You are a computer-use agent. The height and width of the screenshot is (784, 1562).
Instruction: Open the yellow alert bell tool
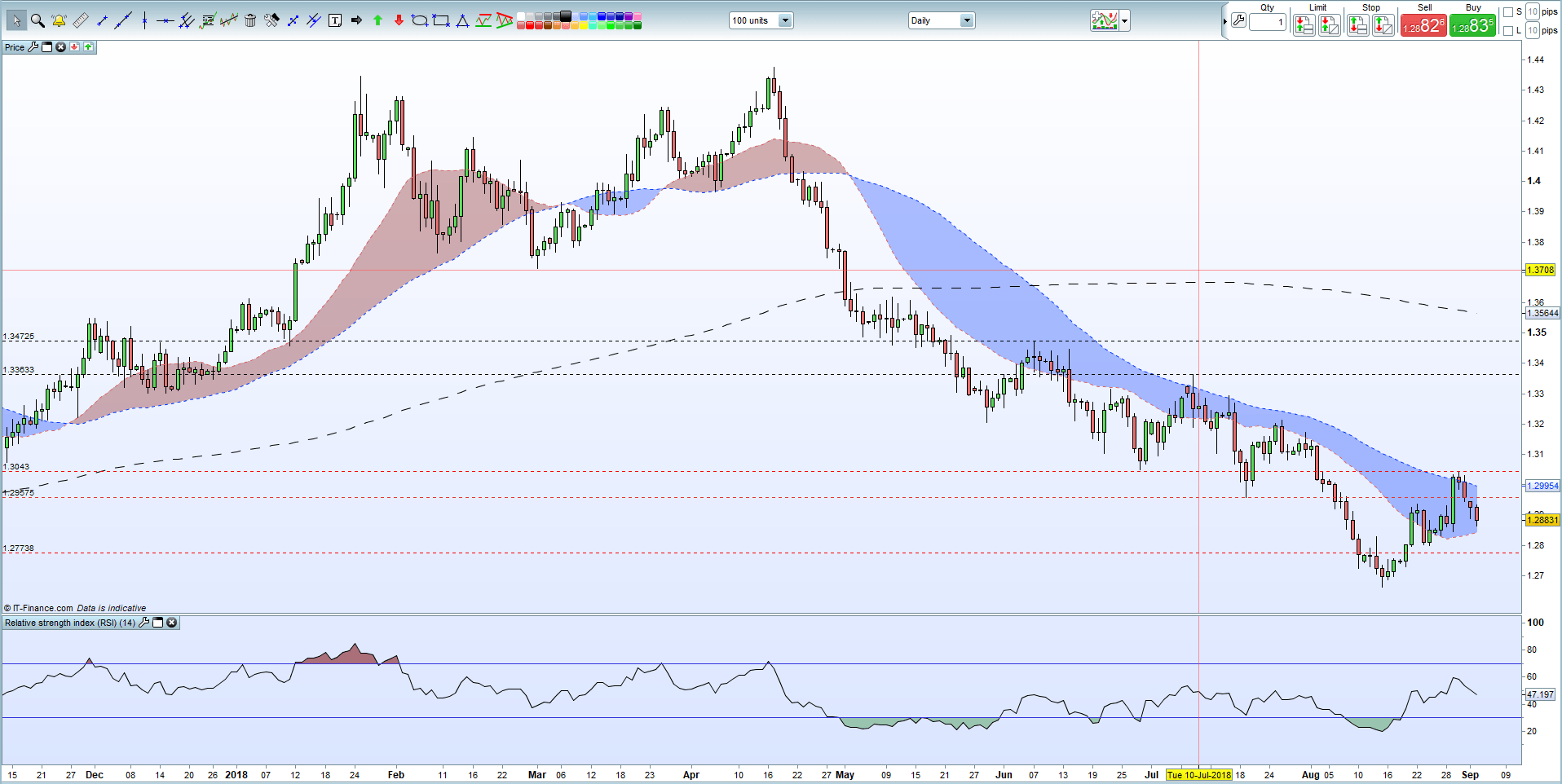click(59, 20)
